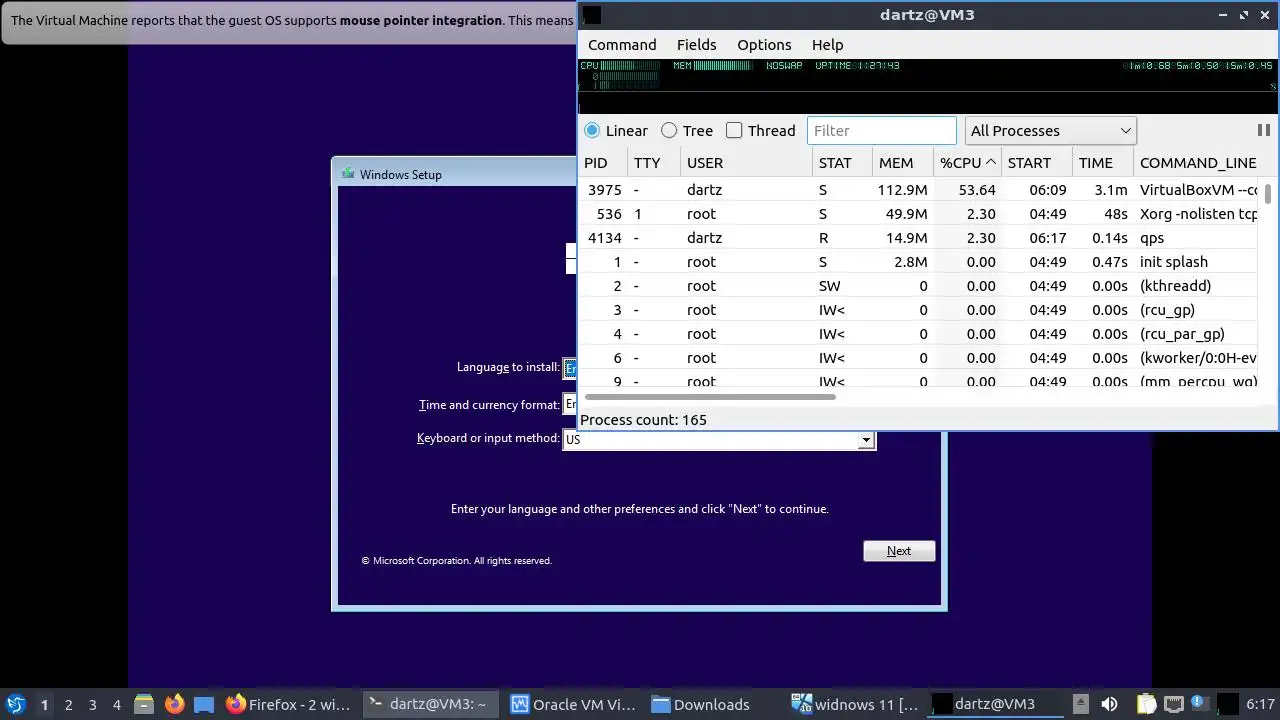
Task: Open the Options menu
Action: coord(764,44)
